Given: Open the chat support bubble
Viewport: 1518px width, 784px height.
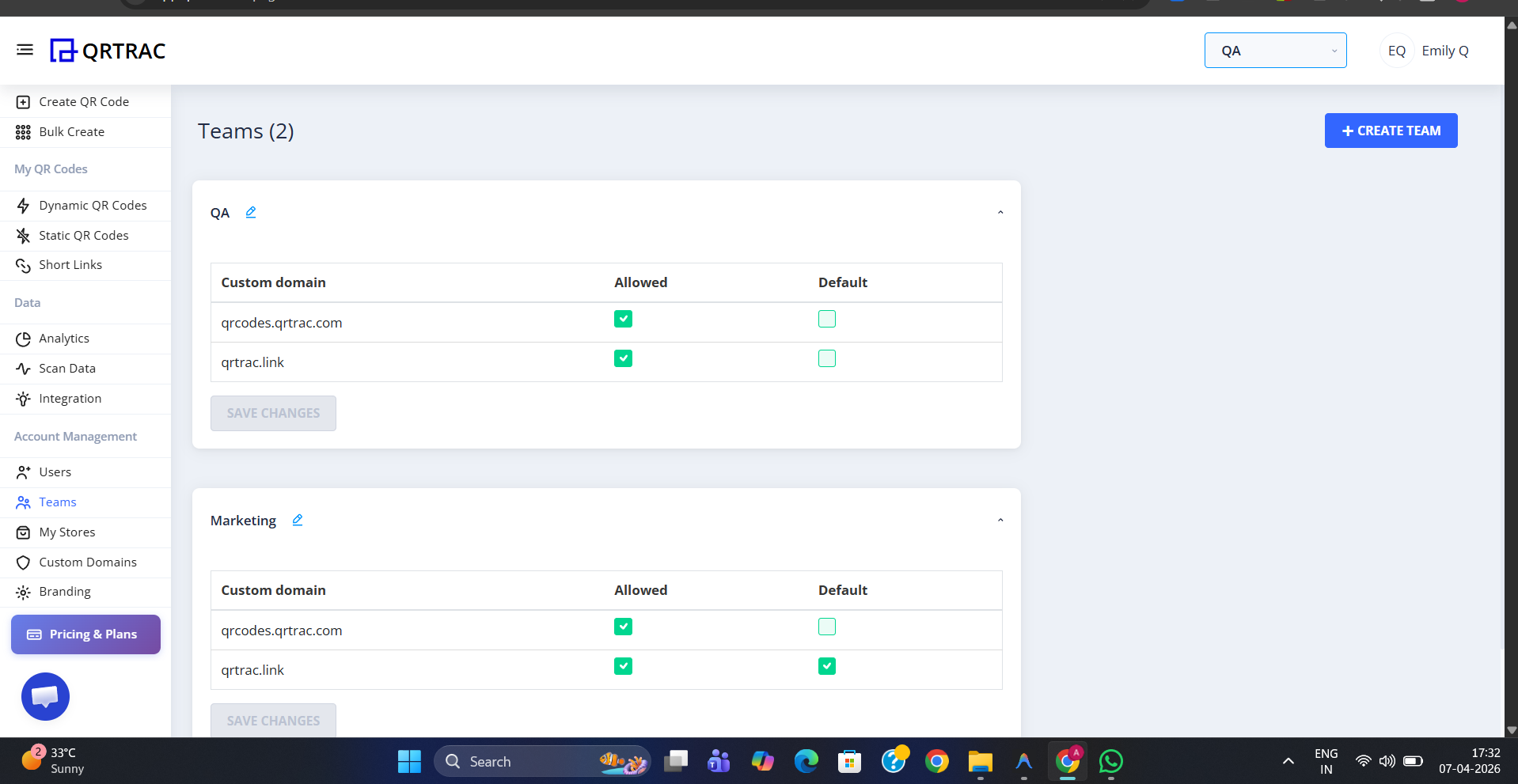Looking at the screenshot, I should click(45, 697).
